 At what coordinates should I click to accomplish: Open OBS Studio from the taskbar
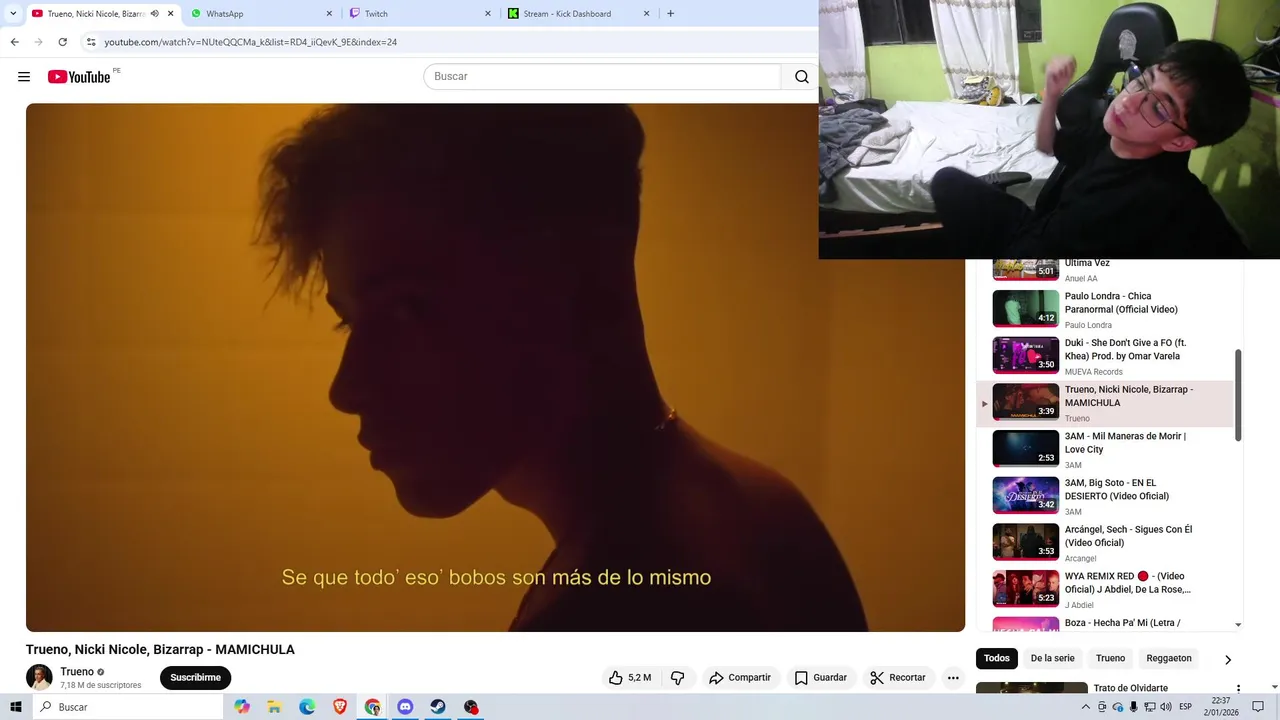pos(471,707)
